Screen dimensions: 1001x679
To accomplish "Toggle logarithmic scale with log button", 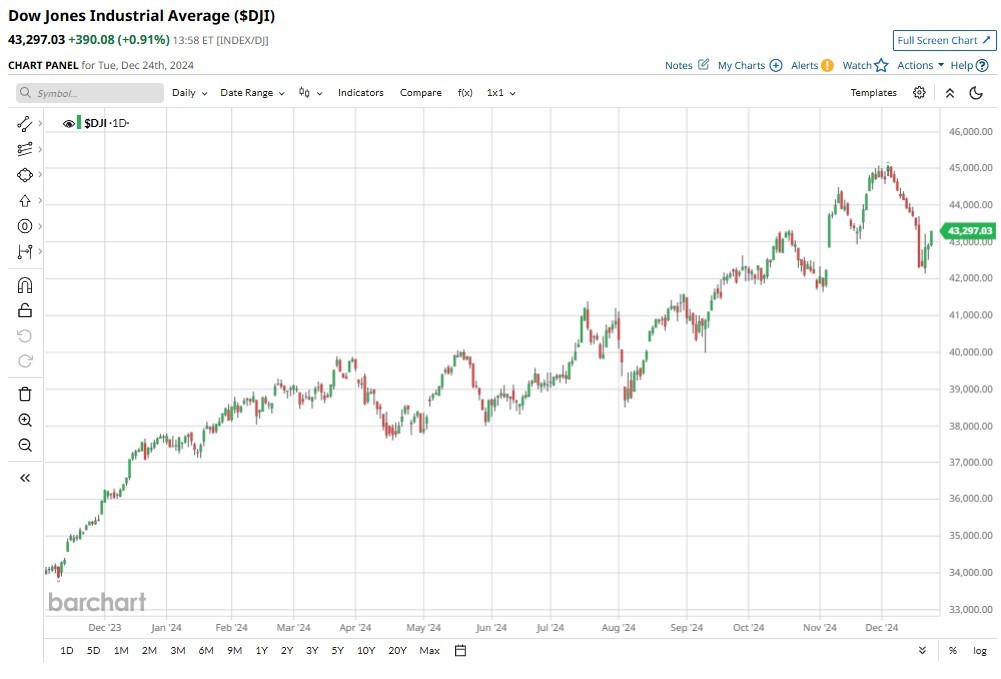I will pyautogui.click(x=980, y=651).
